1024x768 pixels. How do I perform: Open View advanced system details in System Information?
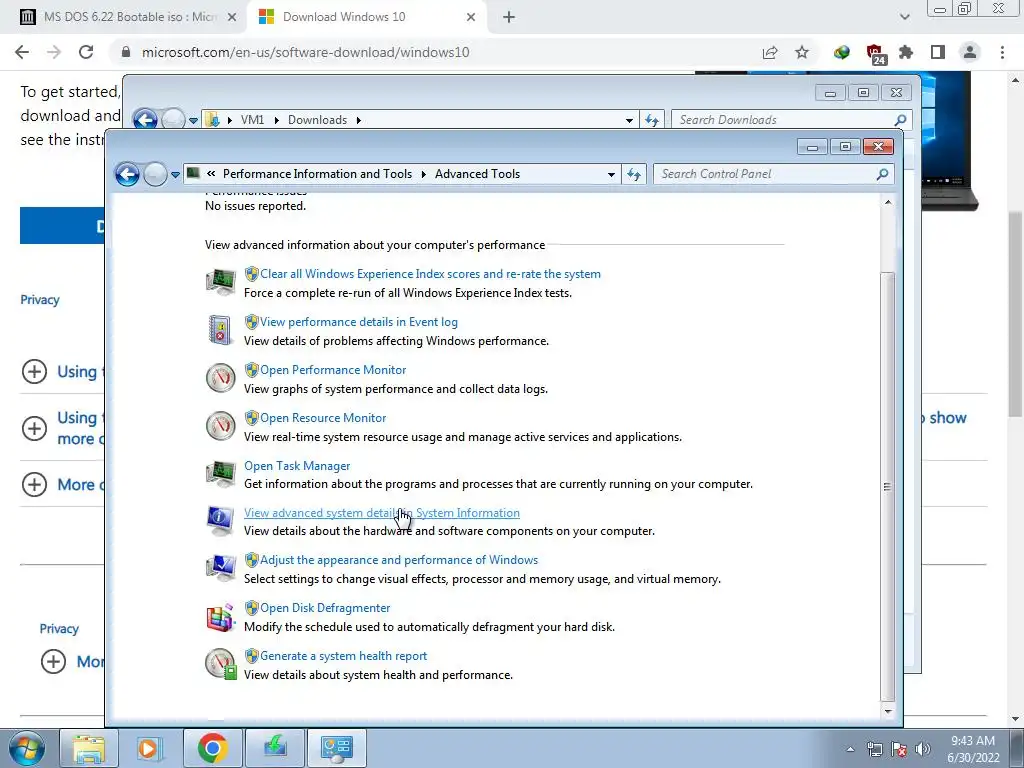click(382, 513)
